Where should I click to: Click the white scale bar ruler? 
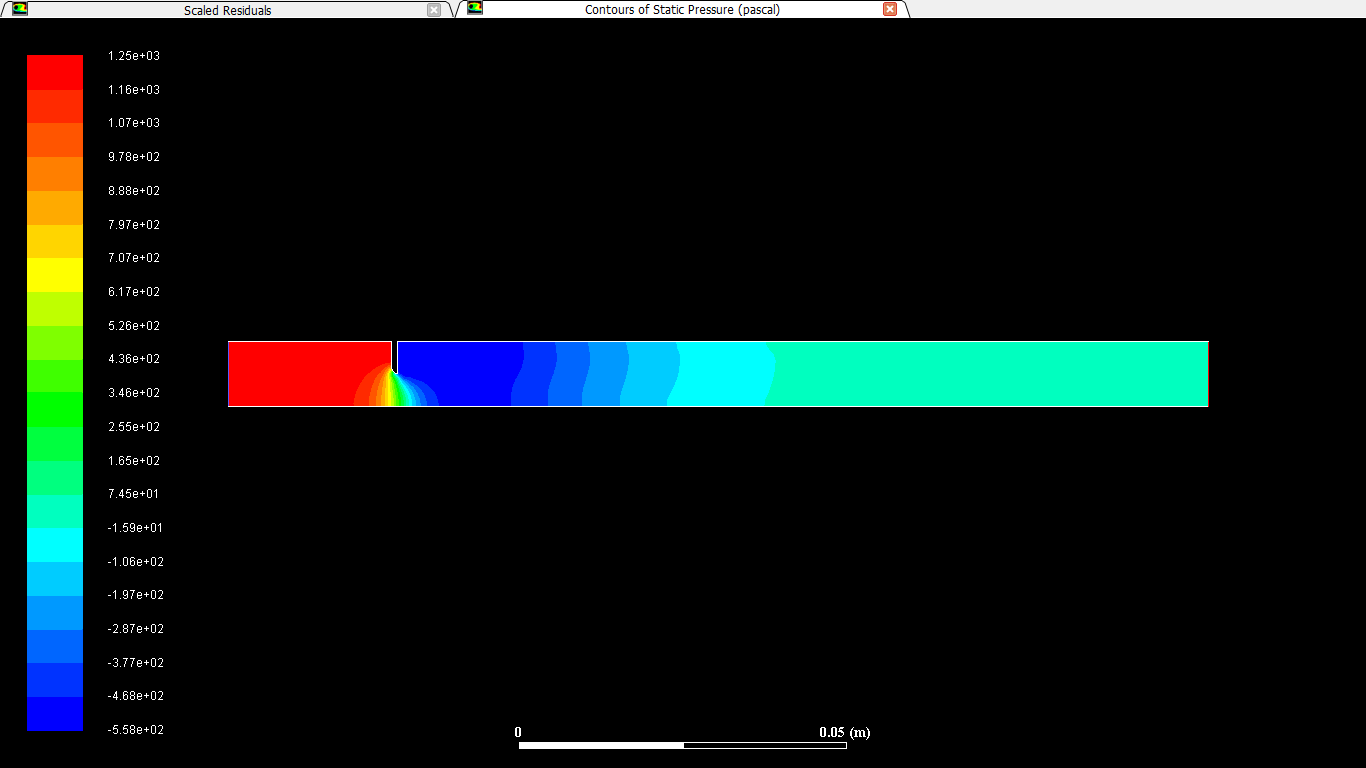(683, 745)
